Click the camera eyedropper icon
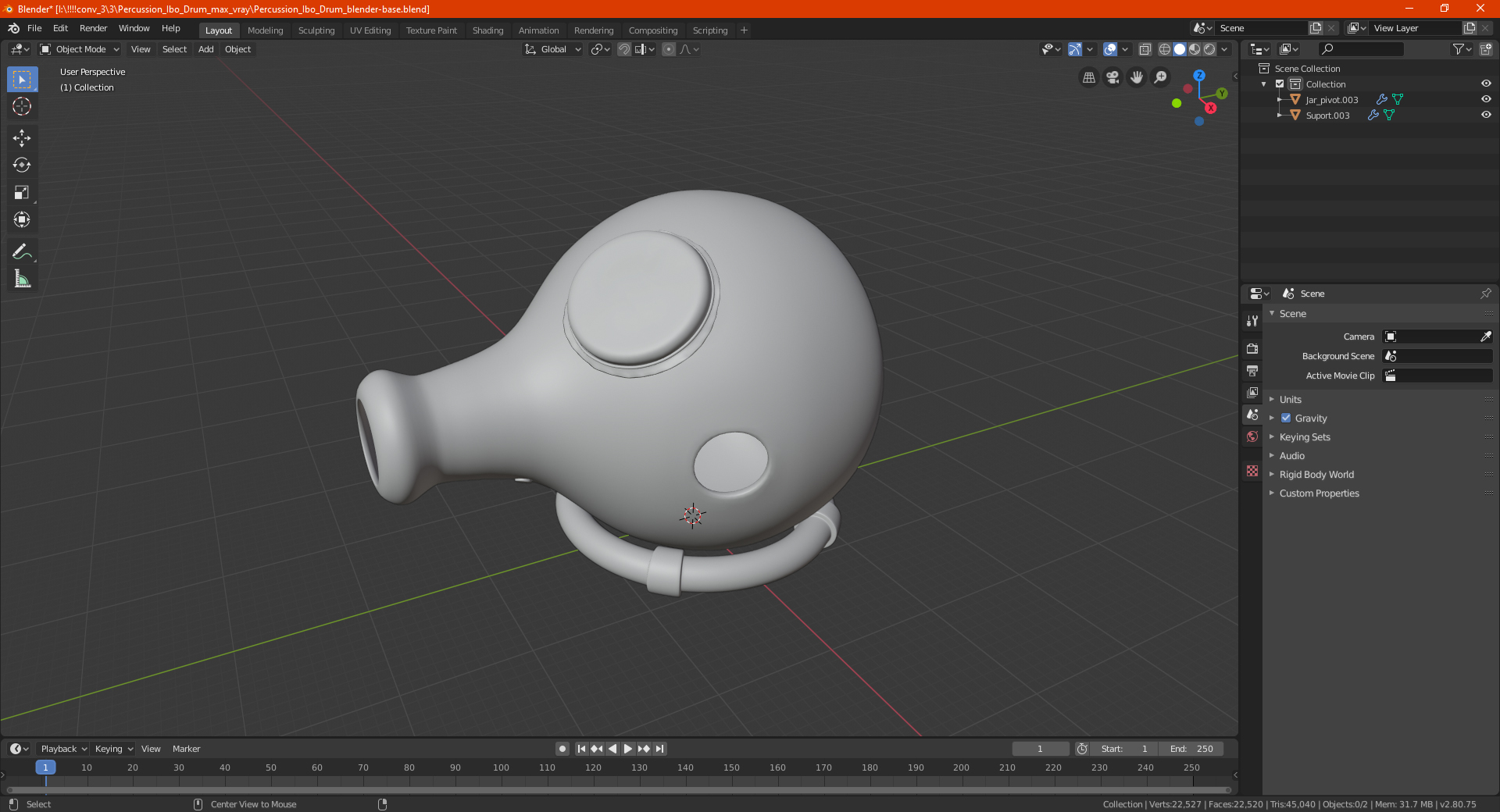This screenshot has width=1500, height=812. [x=1485, y=337]
